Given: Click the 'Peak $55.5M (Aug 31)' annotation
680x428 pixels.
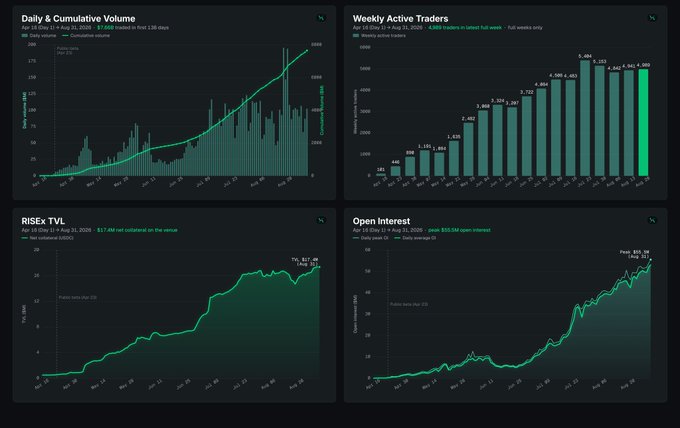Looking at the screenshot, I should point(634,254).
